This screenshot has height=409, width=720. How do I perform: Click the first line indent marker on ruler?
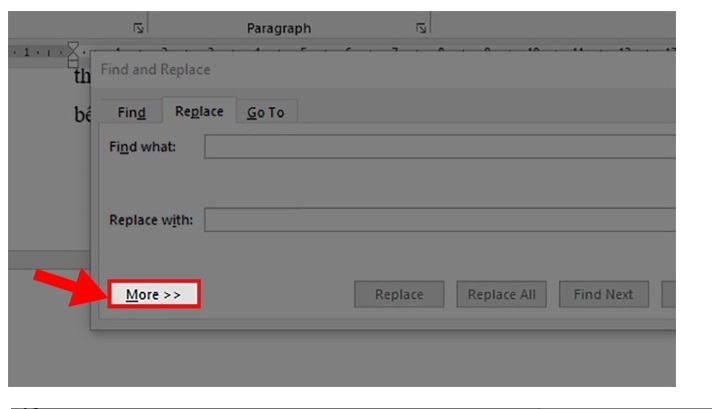(72, 46)
